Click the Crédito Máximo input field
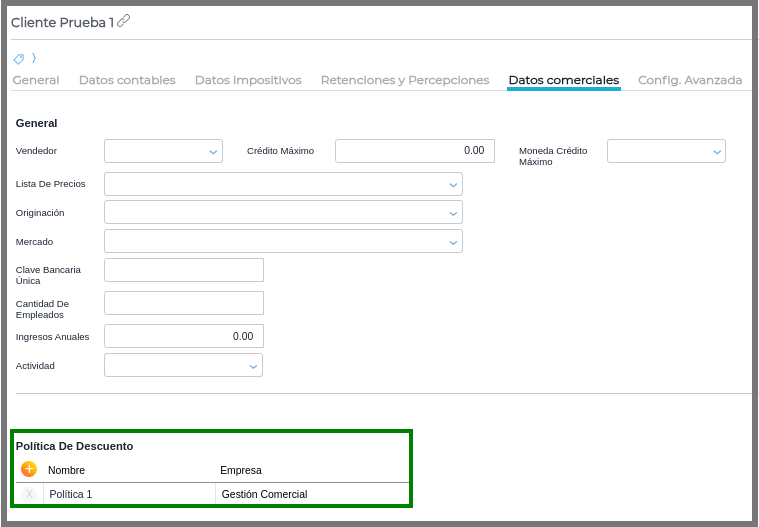This screenshot has height=527, width=759. click(414, 151)
